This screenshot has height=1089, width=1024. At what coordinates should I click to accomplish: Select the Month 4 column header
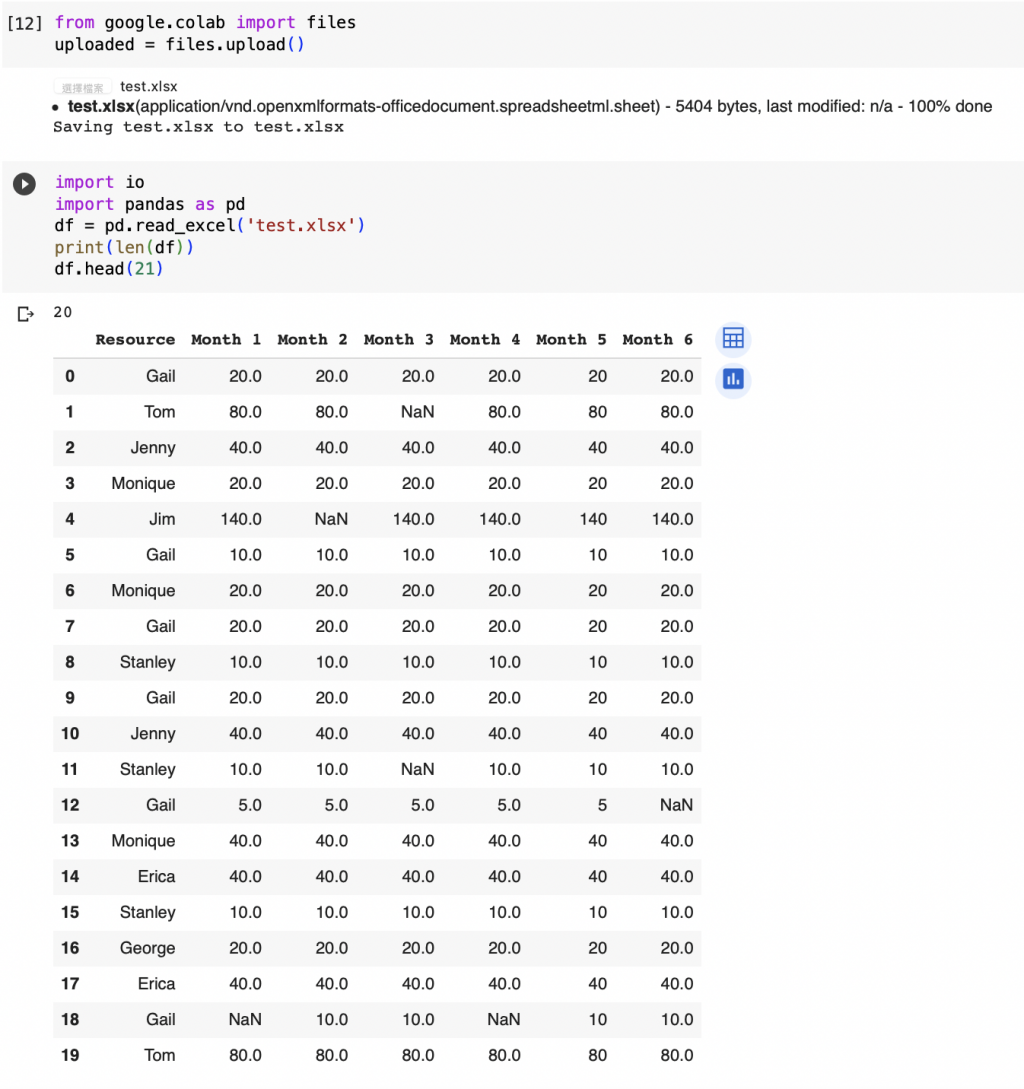484,340
